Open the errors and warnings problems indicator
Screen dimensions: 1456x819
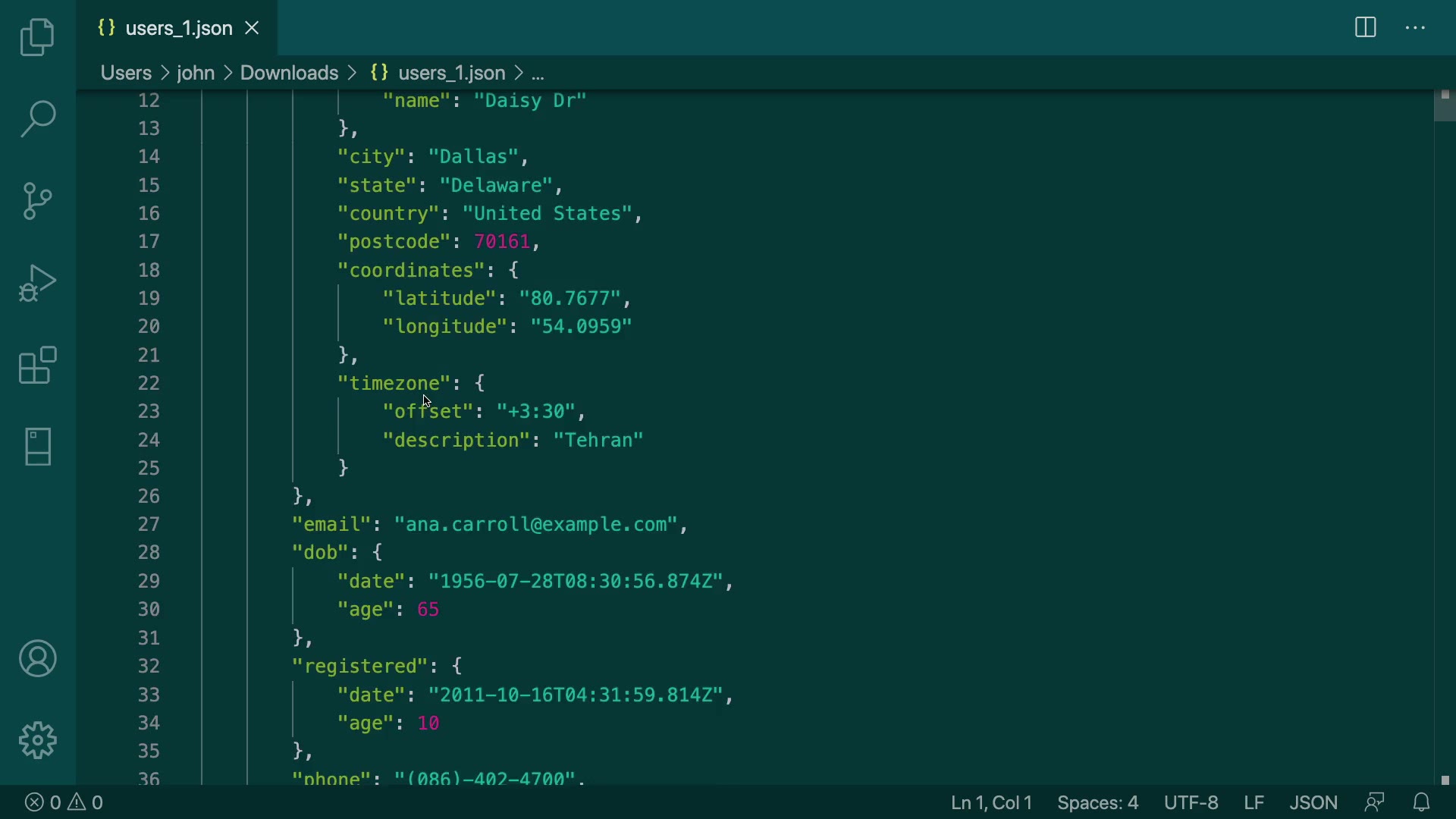(x=64, y=802)
